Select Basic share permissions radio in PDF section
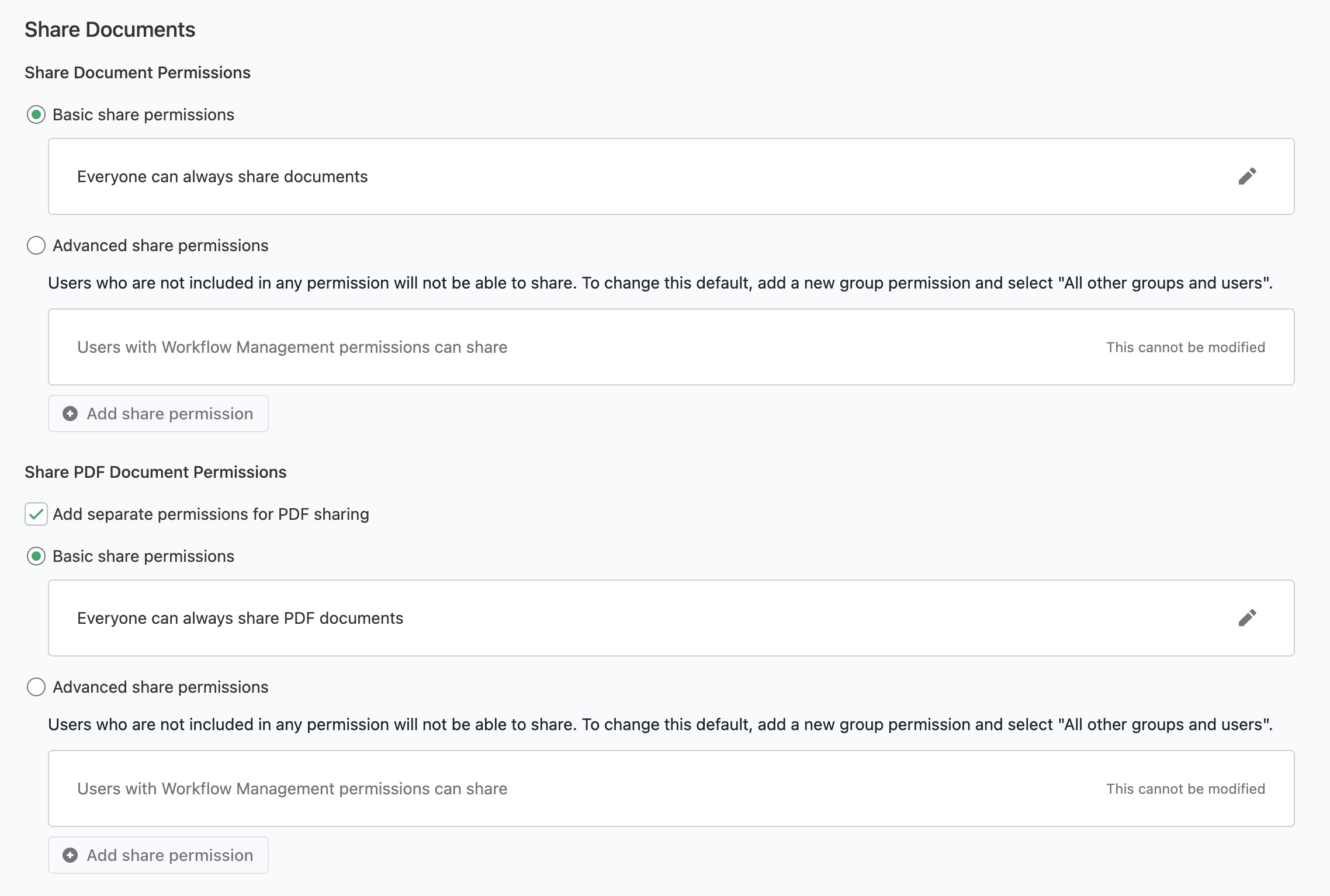 coord(36,556)
